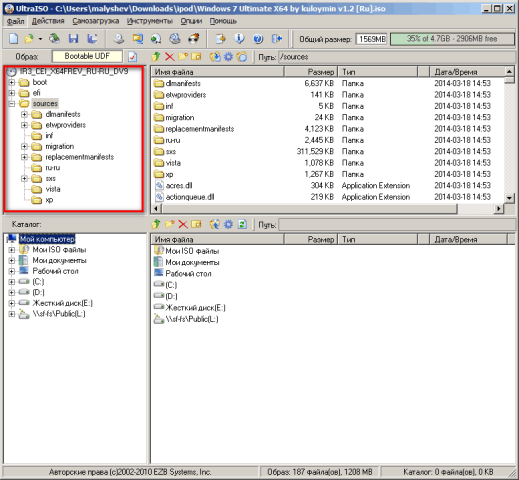The height and width of the screenshot is (480, 519).
Task: Click horizontal scrollbar of image file list
Action: click(309, 209)
